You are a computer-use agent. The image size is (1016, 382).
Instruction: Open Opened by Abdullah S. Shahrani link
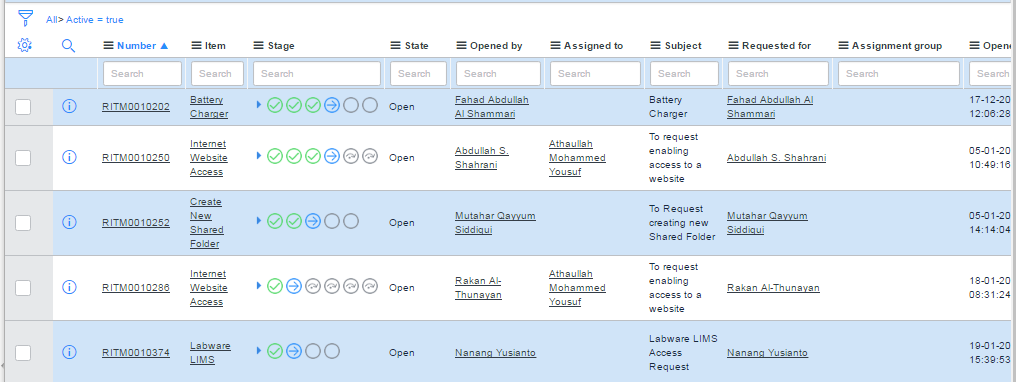click(481, 158)
